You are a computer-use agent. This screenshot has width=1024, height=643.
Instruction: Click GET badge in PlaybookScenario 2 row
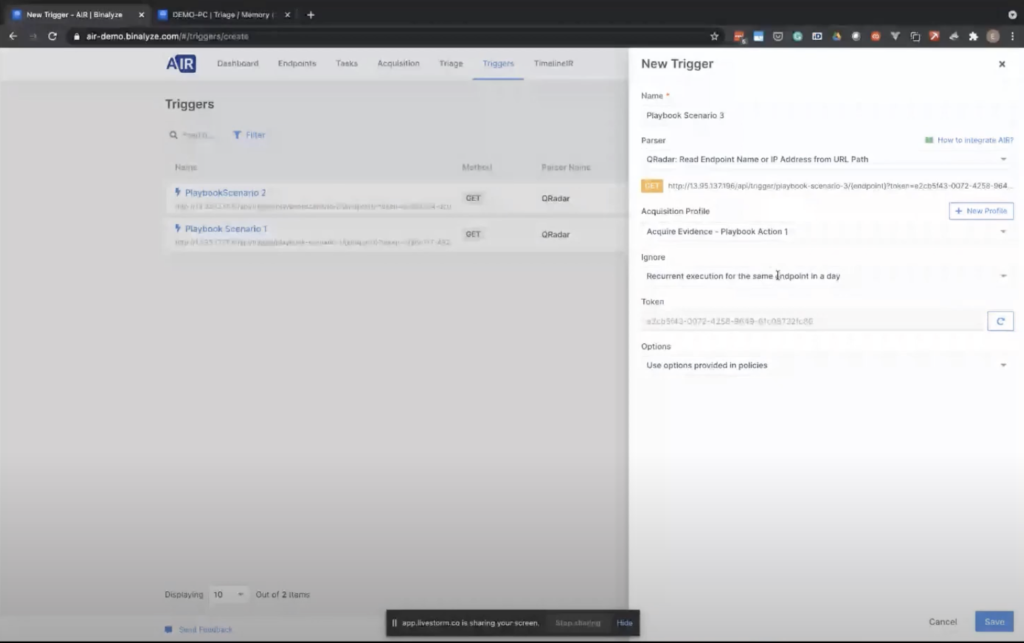coord(473,198)
